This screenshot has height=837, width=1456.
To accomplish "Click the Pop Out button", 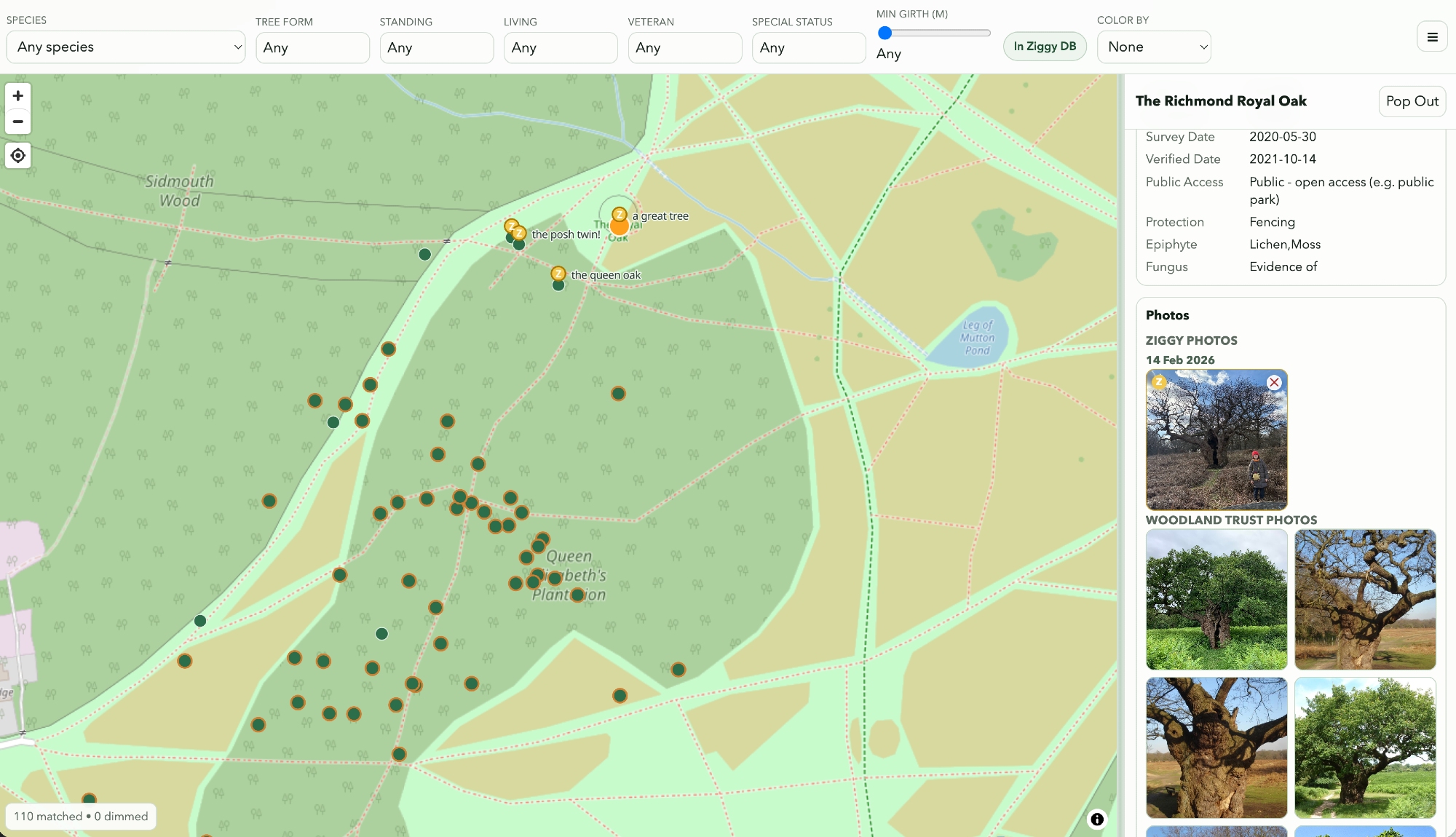I will pos(1412,101).
